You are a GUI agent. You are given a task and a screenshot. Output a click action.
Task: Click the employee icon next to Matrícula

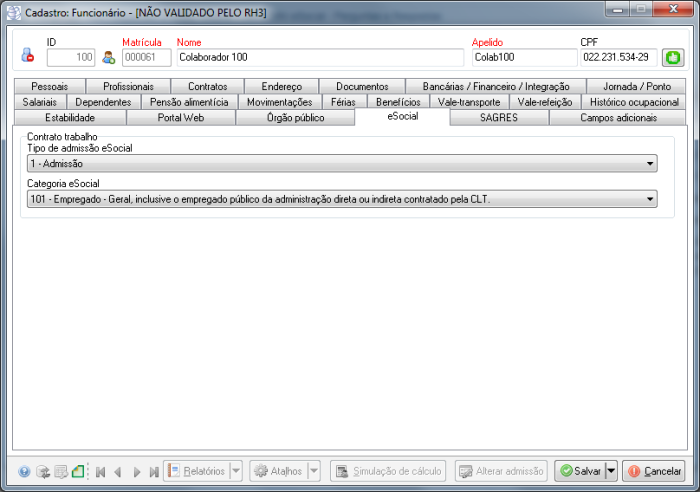click(x=109, y=57)
